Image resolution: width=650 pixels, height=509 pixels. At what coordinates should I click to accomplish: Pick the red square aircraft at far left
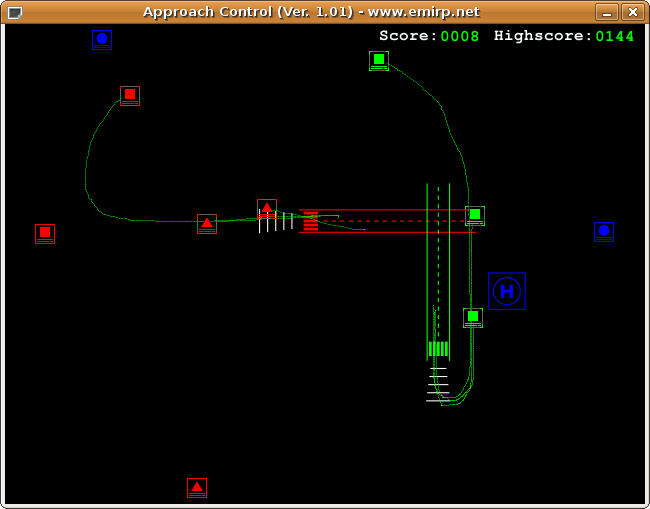click(45, 233)
